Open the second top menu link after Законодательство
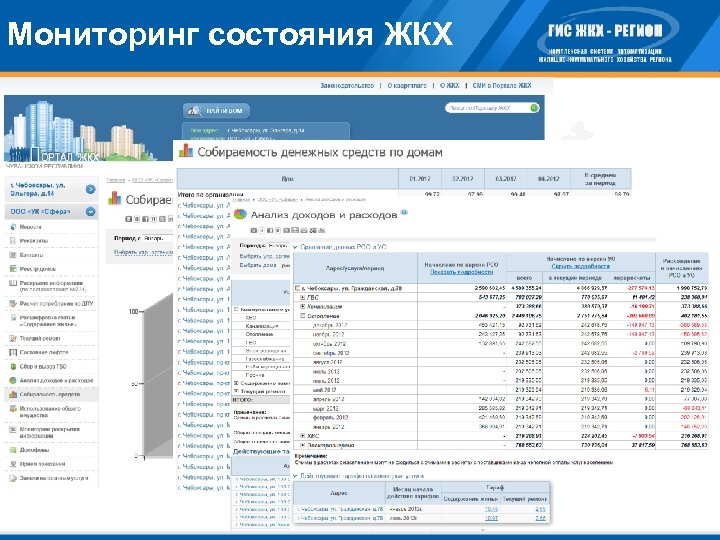This screenshot has width=720, height=540. coord(407,86)
